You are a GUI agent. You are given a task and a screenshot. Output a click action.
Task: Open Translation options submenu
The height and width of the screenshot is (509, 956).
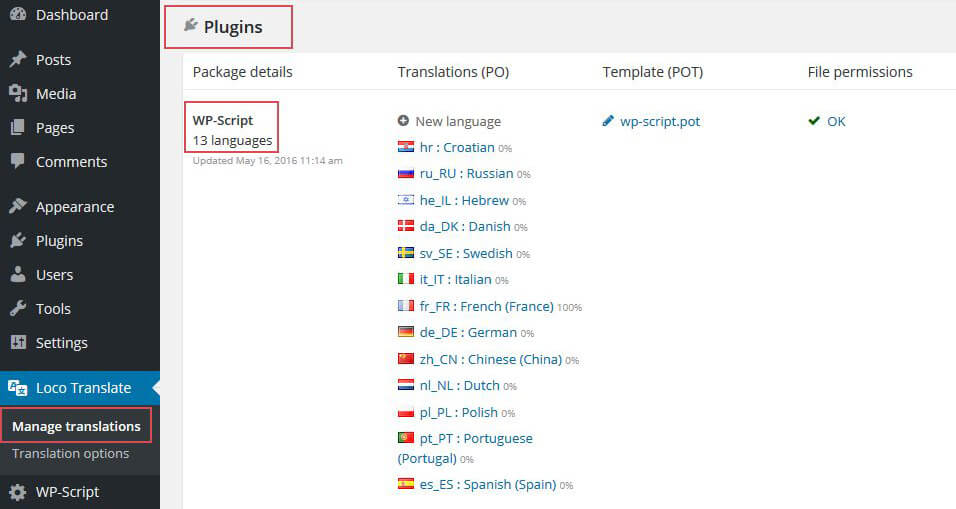71,454
